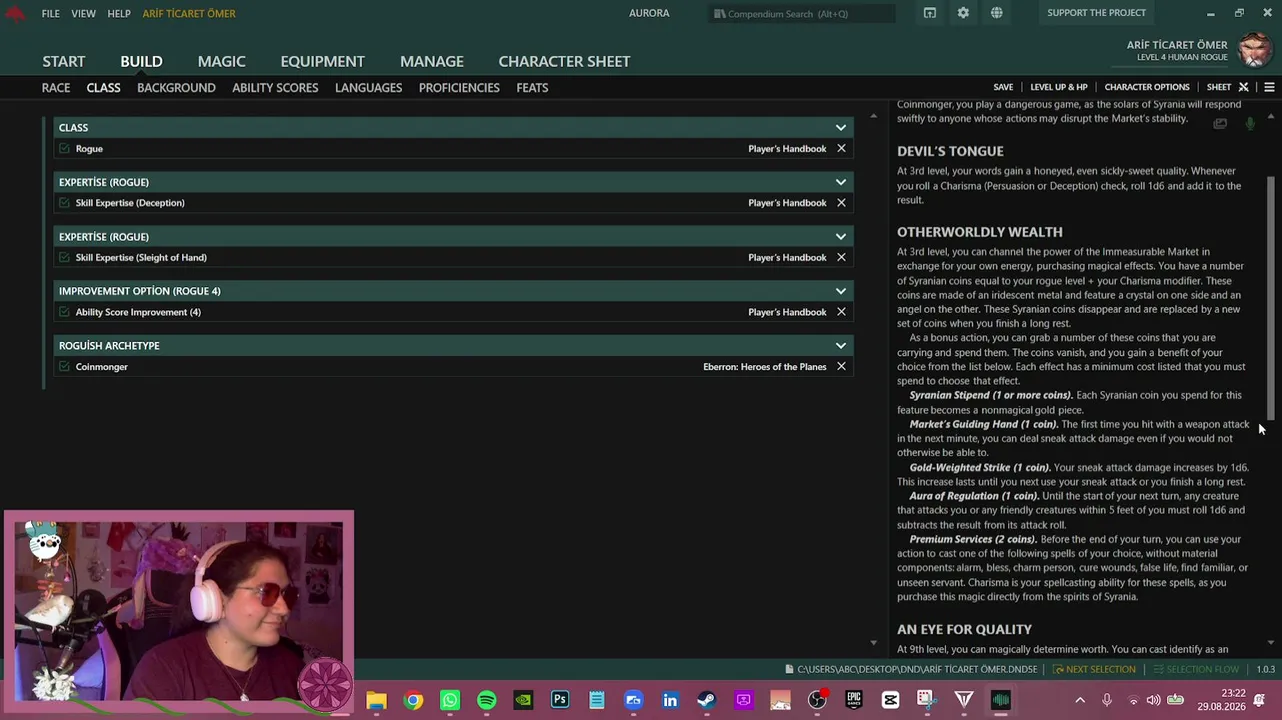This screenshot has width=1282, height=720.
Task: Toggle Ability Score Improvement (4) checkbox
Action: pyautogui.click(x=65, y=312)
